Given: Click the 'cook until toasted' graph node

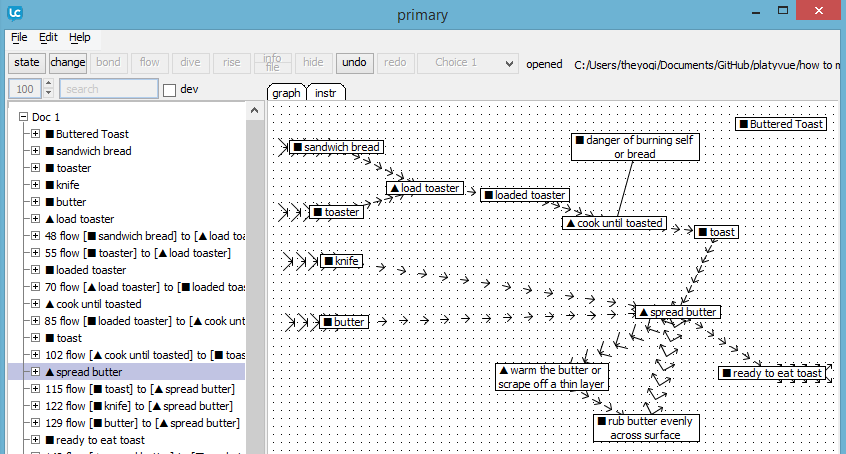Looking at the screenshot, I should pos(614,223).
